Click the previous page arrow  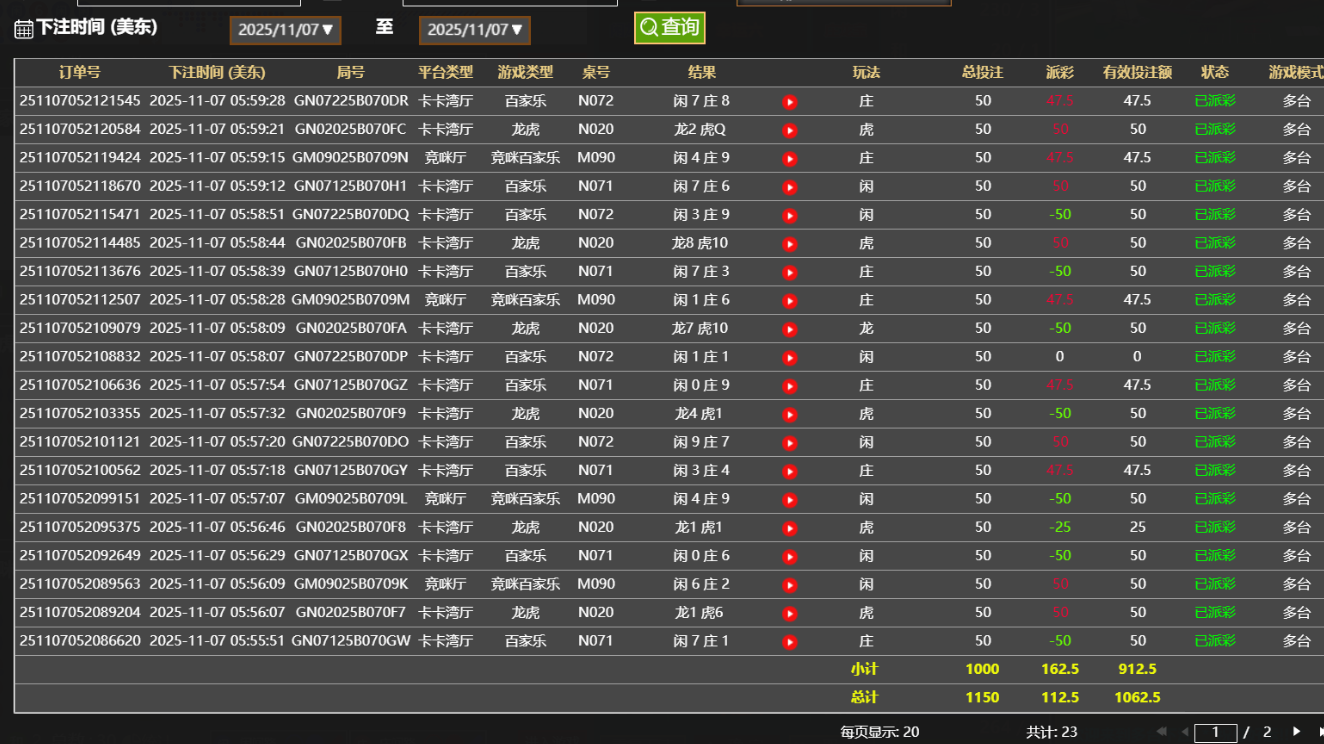1185,733
